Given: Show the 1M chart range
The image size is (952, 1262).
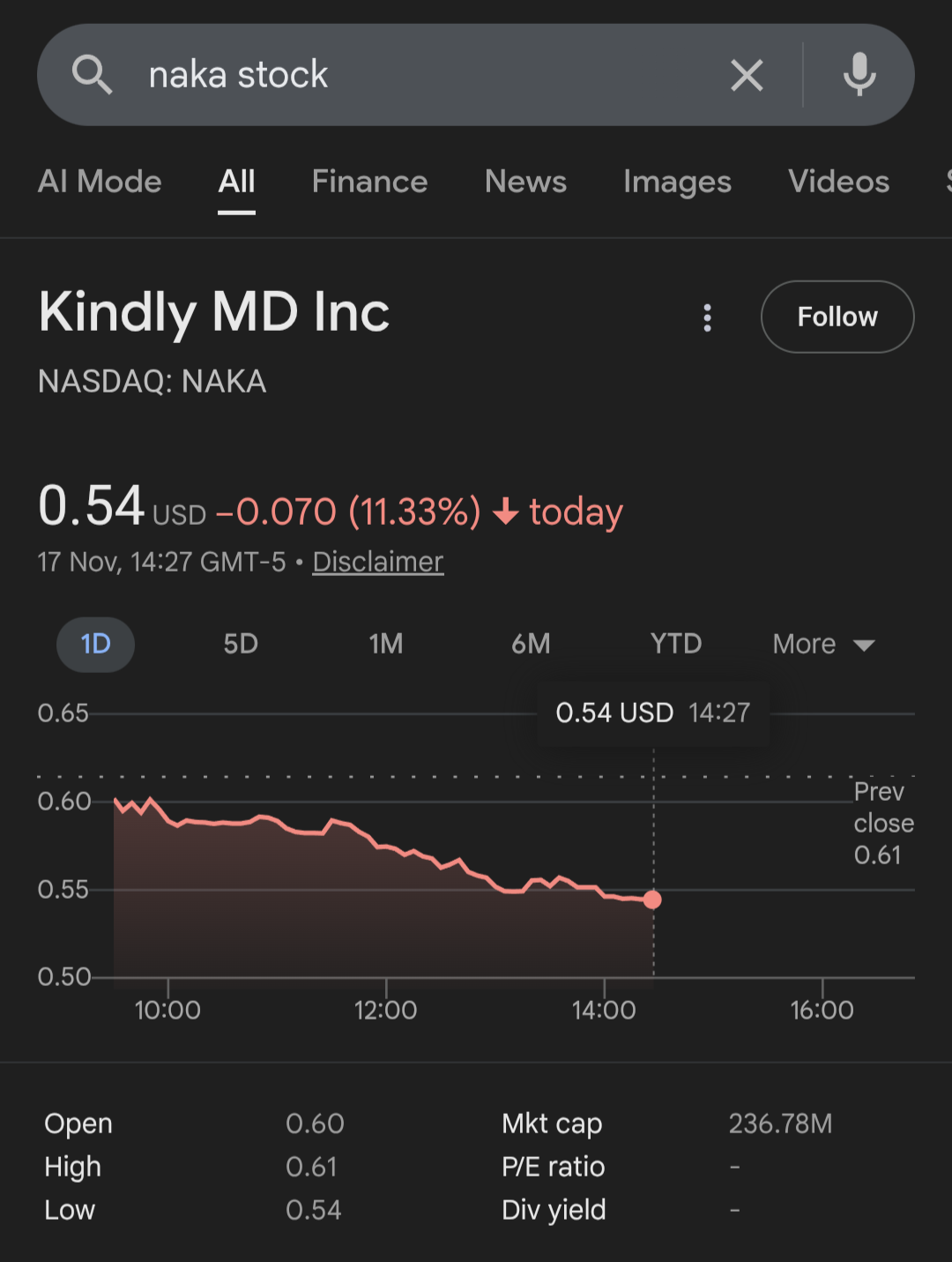Looking at the screenshot, I should [386, 645].
